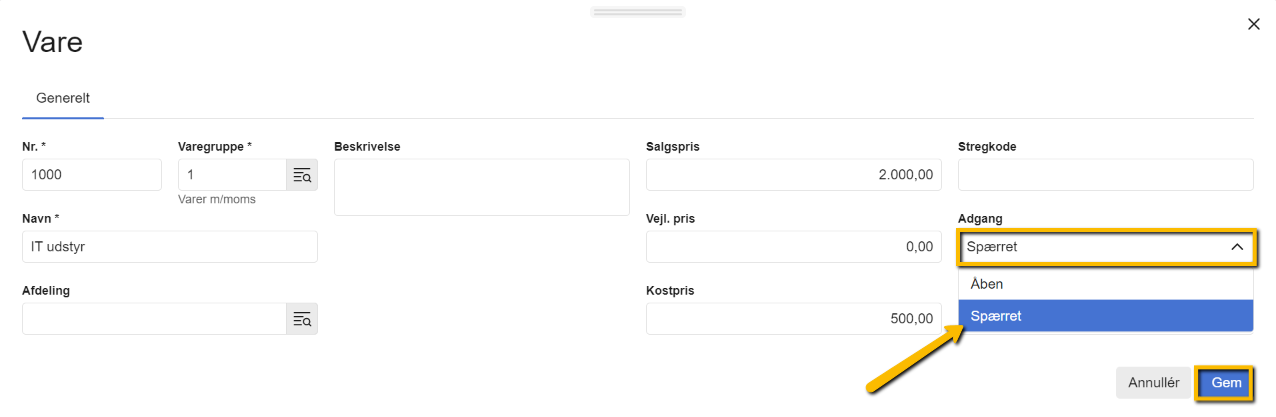
Task: Open the Varegruppe lookup search icon
Action: (302, 176)
